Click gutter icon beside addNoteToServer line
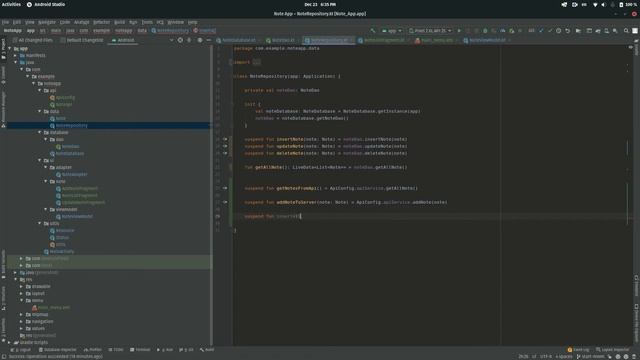This screenshot has height=360, width=640. pyautogui.click(x=225, y=202)
